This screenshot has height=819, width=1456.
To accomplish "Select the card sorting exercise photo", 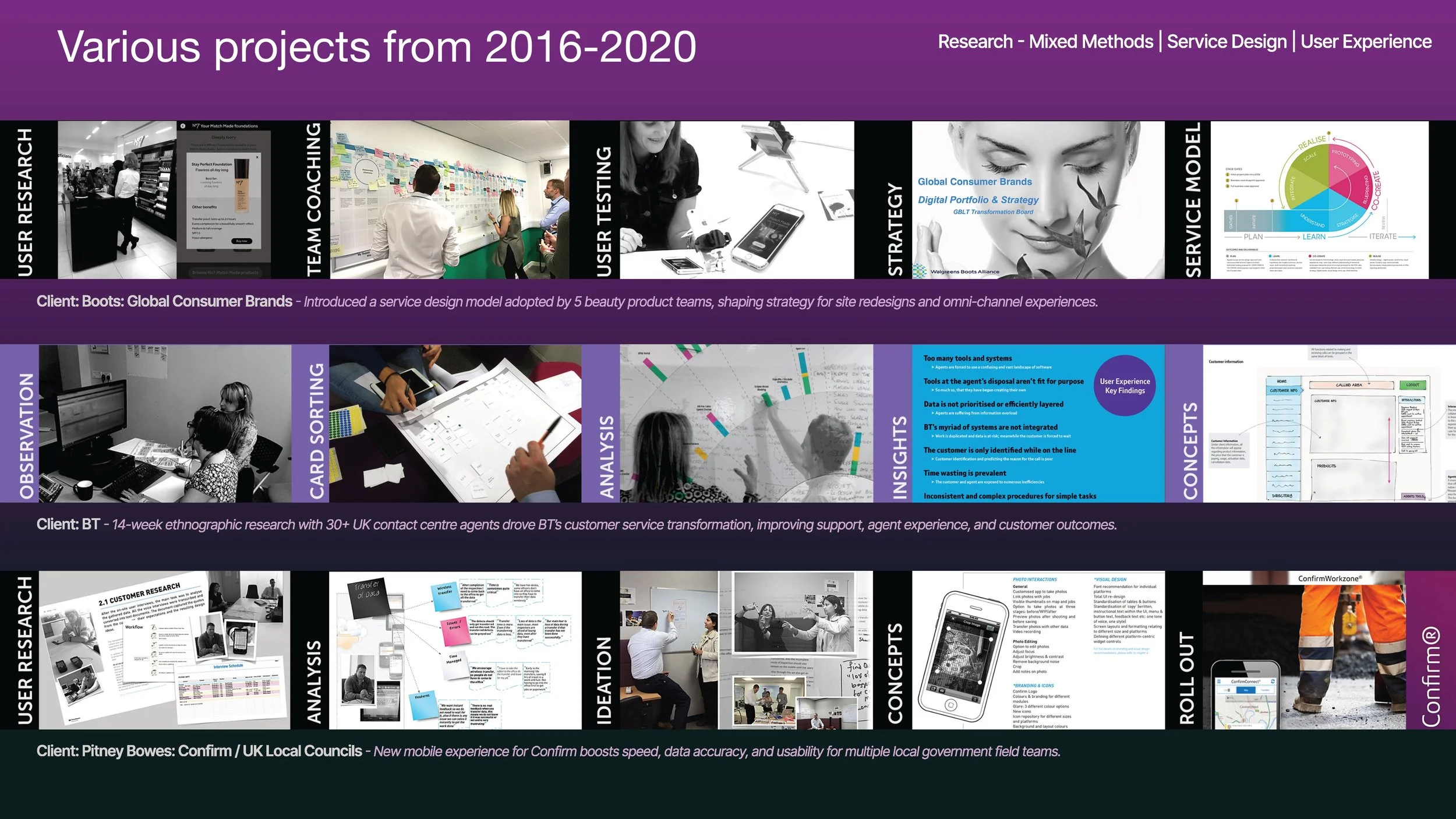I will point(455,423).
